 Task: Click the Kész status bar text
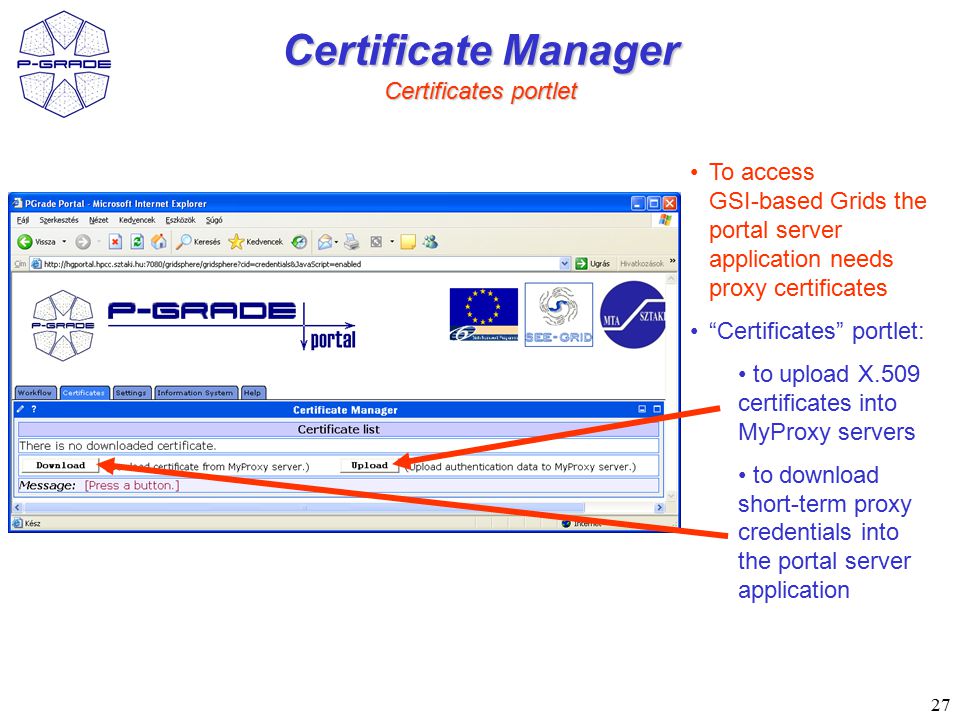[x=32, y=523]
